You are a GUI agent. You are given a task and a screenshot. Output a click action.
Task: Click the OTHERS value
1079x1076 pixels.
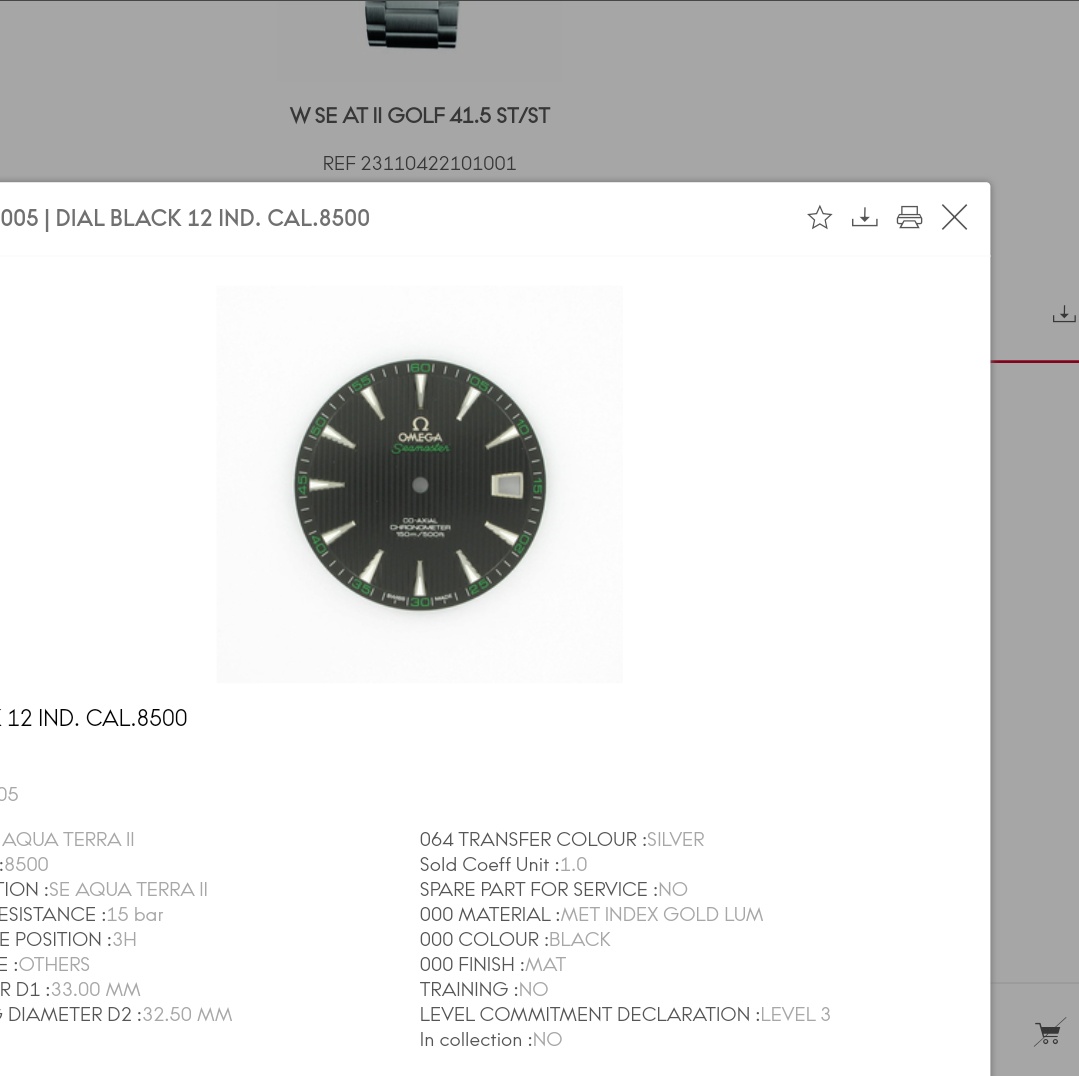(x=54, y=965)
